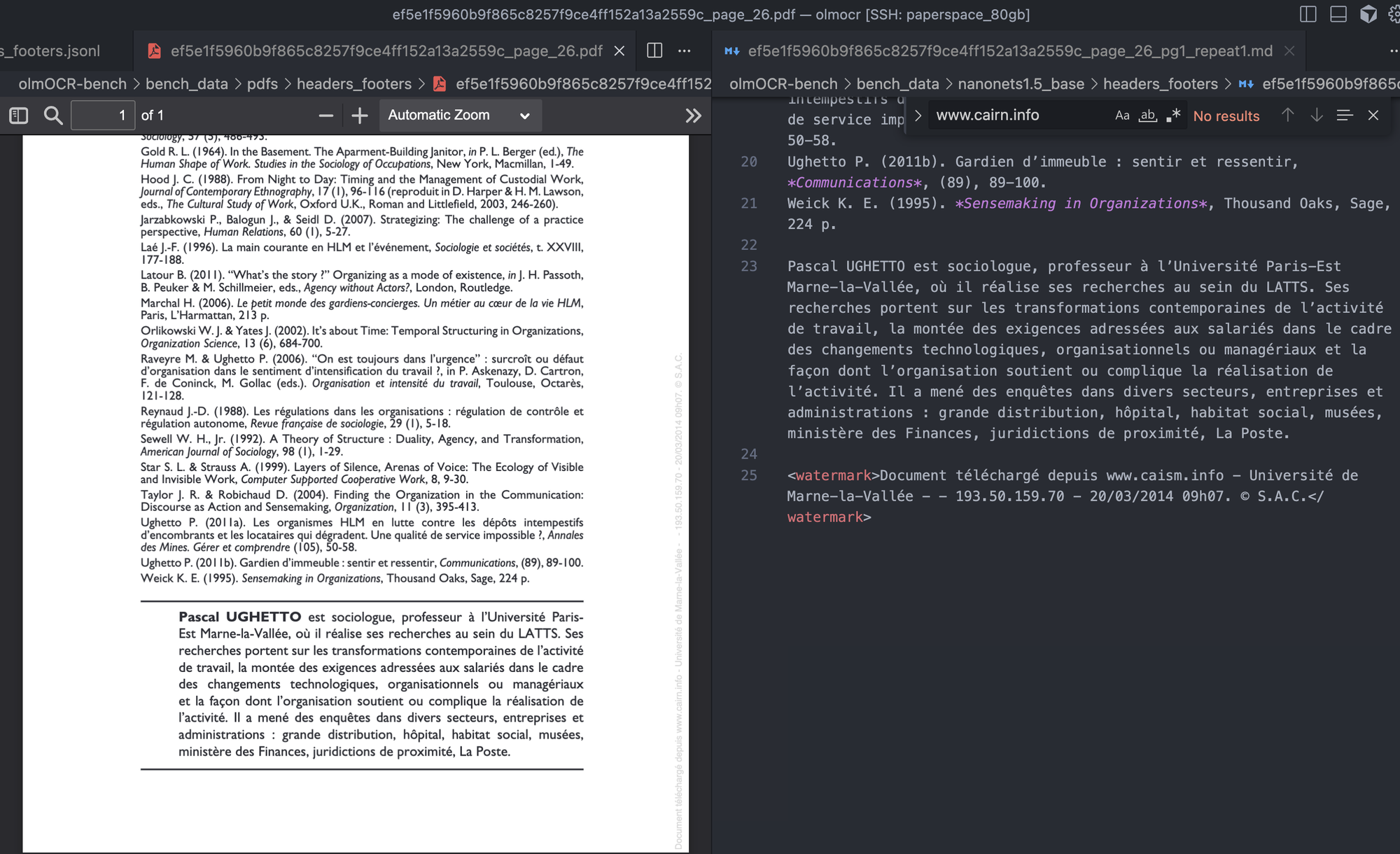1400x854 pixels.
Task: Zoom out the PDF with minus
Action: 325,115
